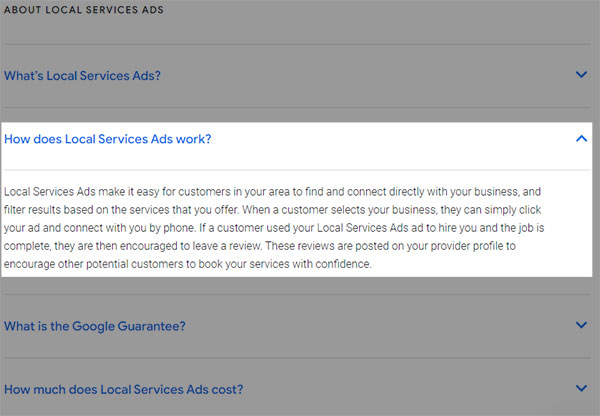Click the text "If a customer used your Local Services Ads"
This screenshot has width=600, height=416.
[304, 228]
